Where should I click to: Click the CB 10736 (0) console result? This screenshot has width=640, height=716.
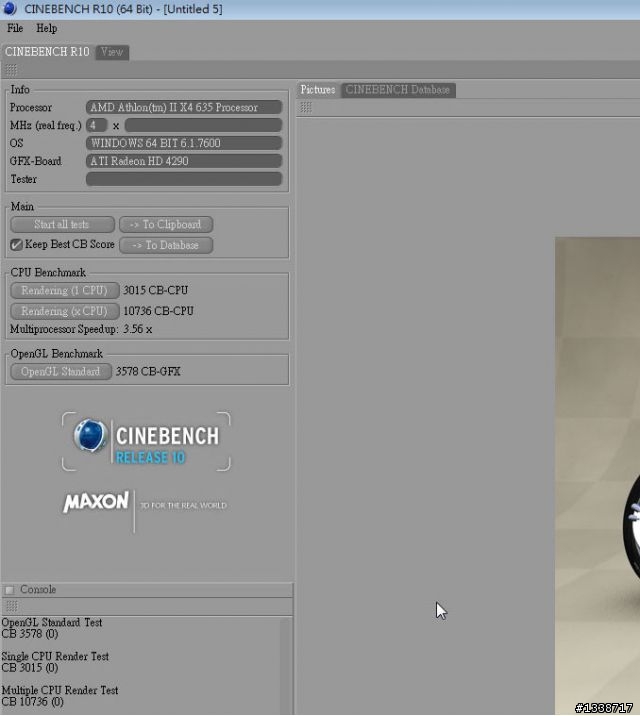click(x=32, y=701)
